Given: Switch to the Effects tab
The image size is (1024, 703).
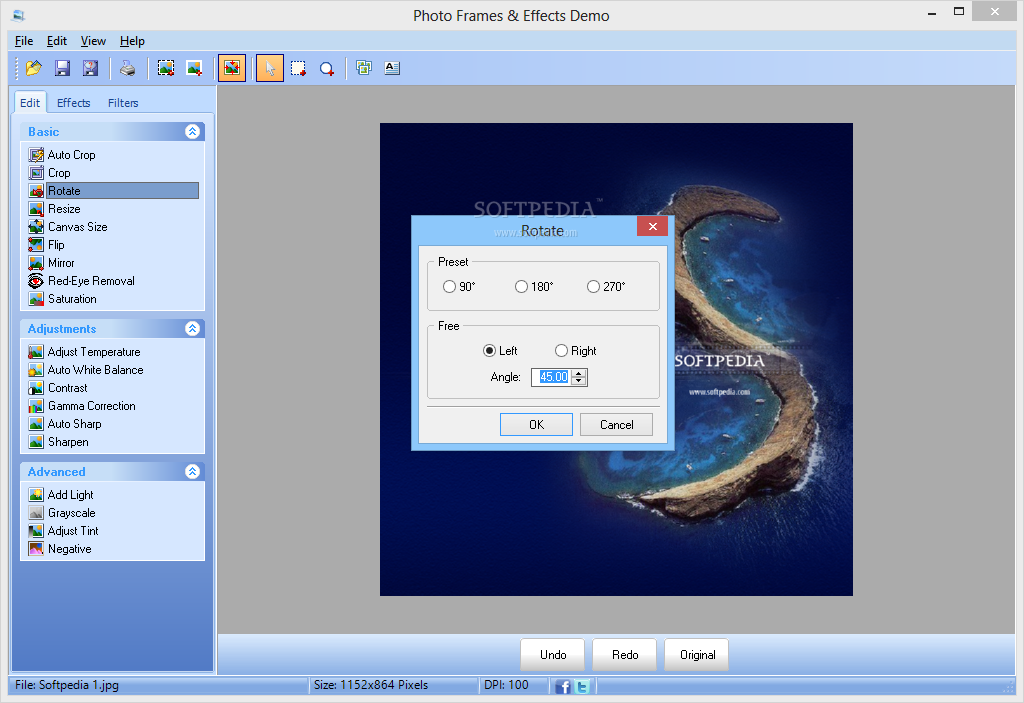Looking at the screenshot, I should [x=73, y=103].
